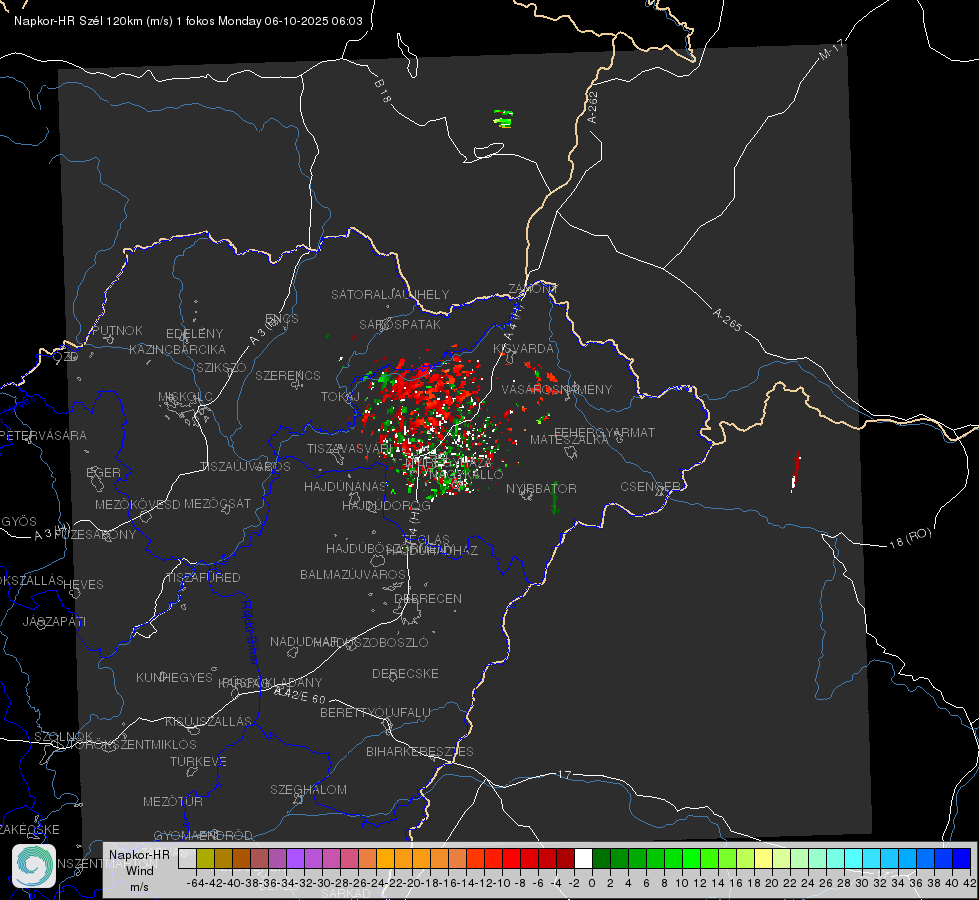This screenshot has height=900, width=979.
Task: Click the MEZŐCSÁT city label
Action: click(217, 503)
